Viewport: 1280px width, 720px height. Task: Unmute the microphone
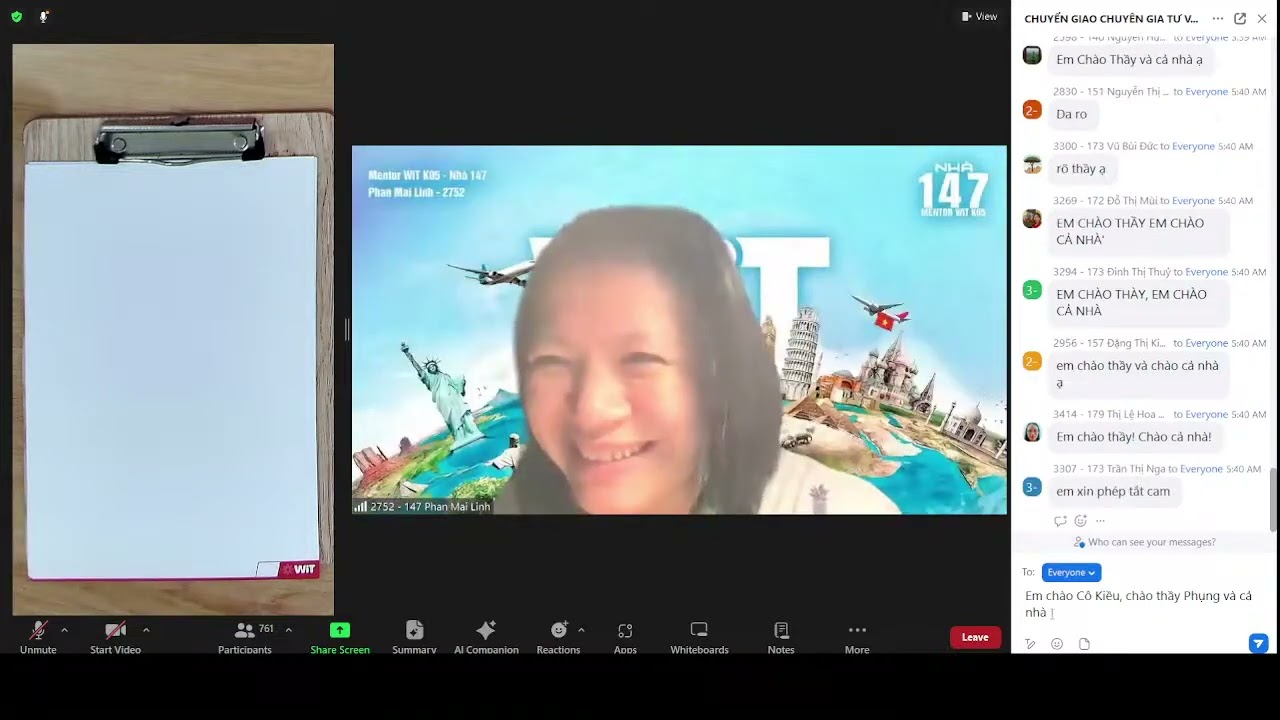[x=38, y=637]
